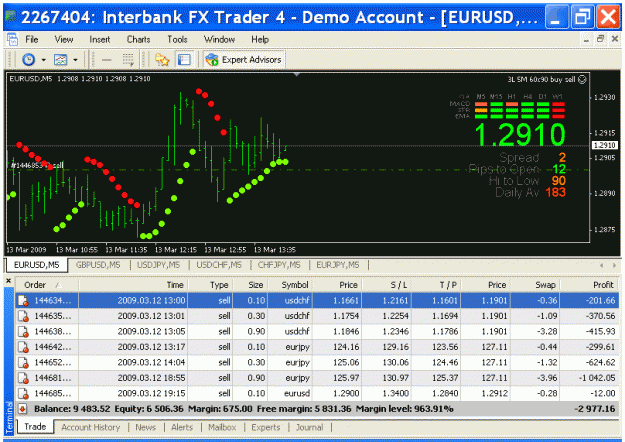Sort orders by the Symbol column header
The height and width of the screenshot is (442, 625).
tap(290, 285)
